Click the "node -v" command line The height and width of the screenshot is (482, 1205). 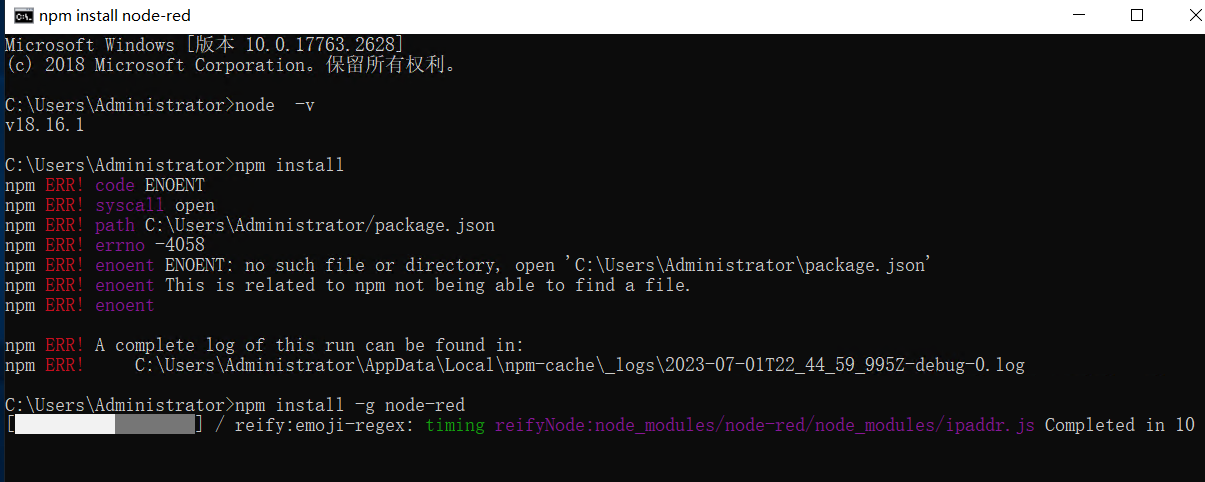[160, 105]
